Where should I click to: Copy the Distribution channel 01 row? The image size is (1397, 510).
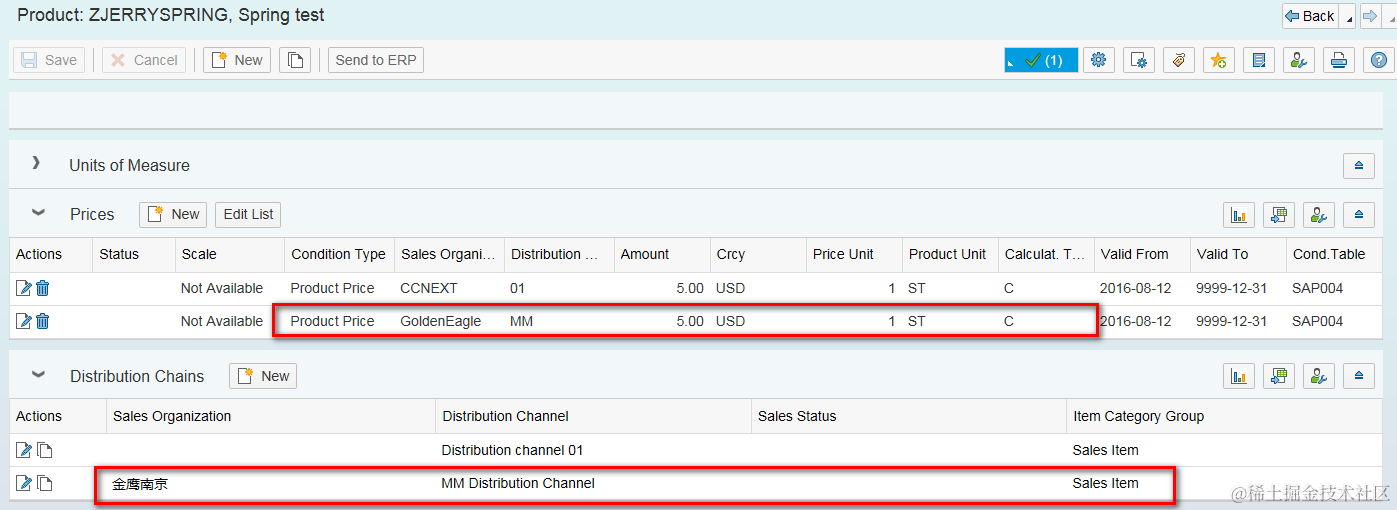(x=45, y=450)
